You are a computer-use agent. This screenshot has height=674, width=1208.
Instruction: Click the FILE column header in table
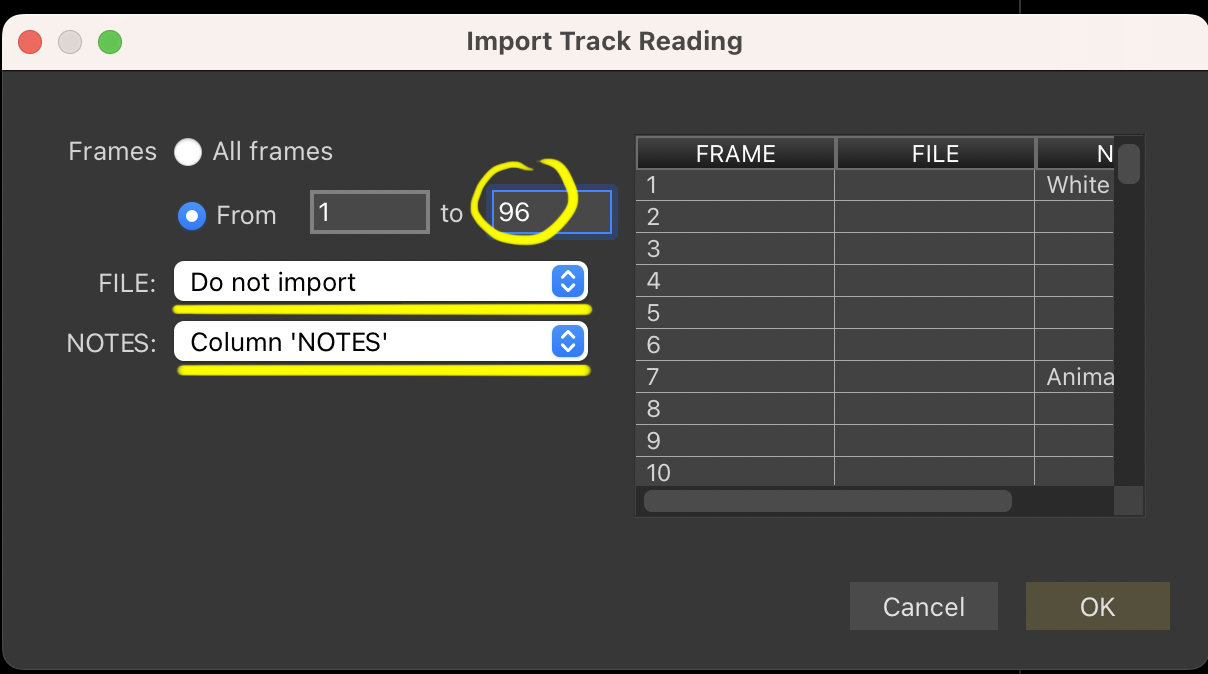(x=936, y=153)
